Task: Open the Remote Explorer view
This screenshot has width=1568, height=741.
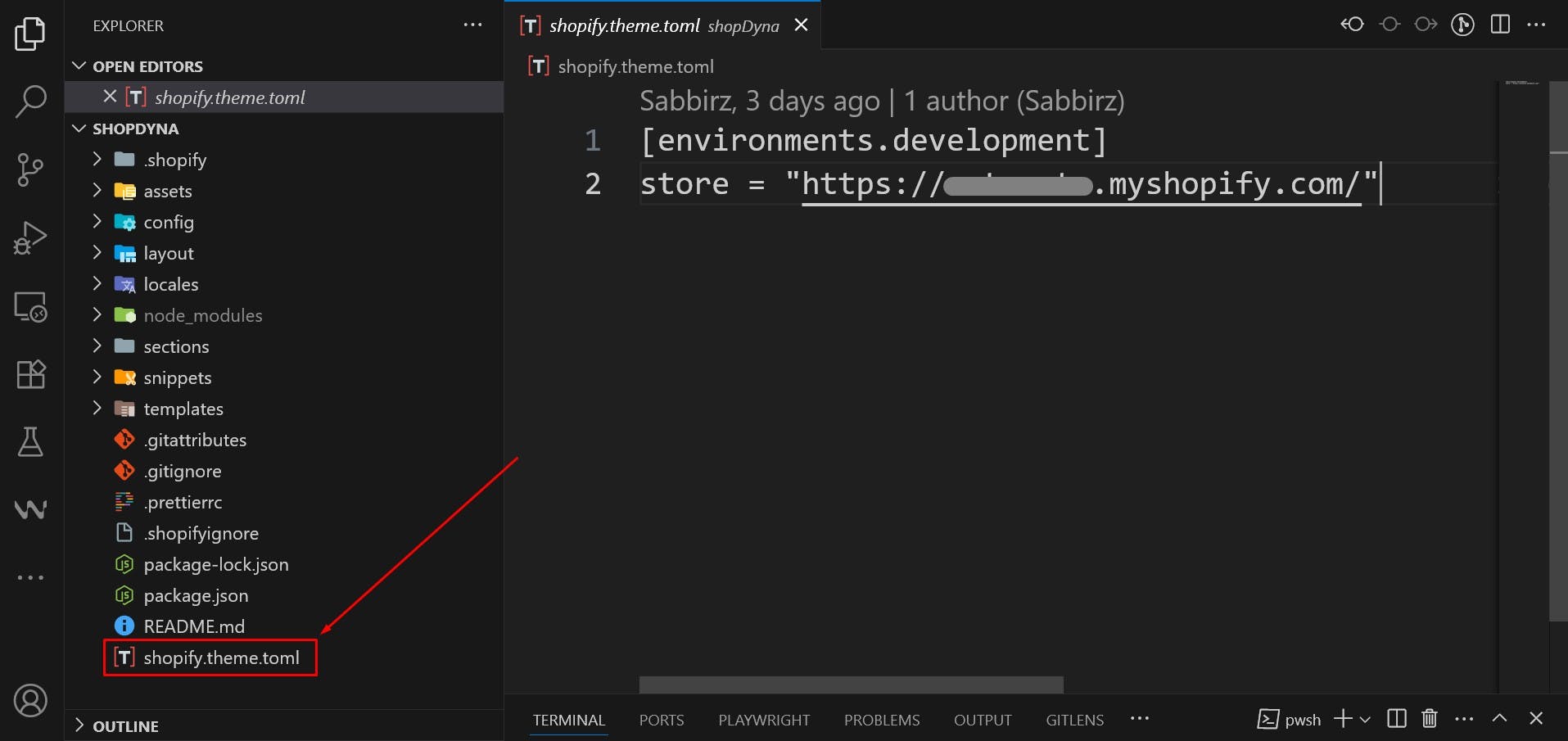Action: pos(30,306)
